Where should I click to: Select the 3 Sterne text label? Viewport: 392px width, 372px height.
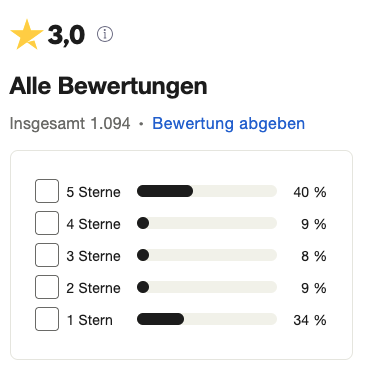(x=93, y=256)
